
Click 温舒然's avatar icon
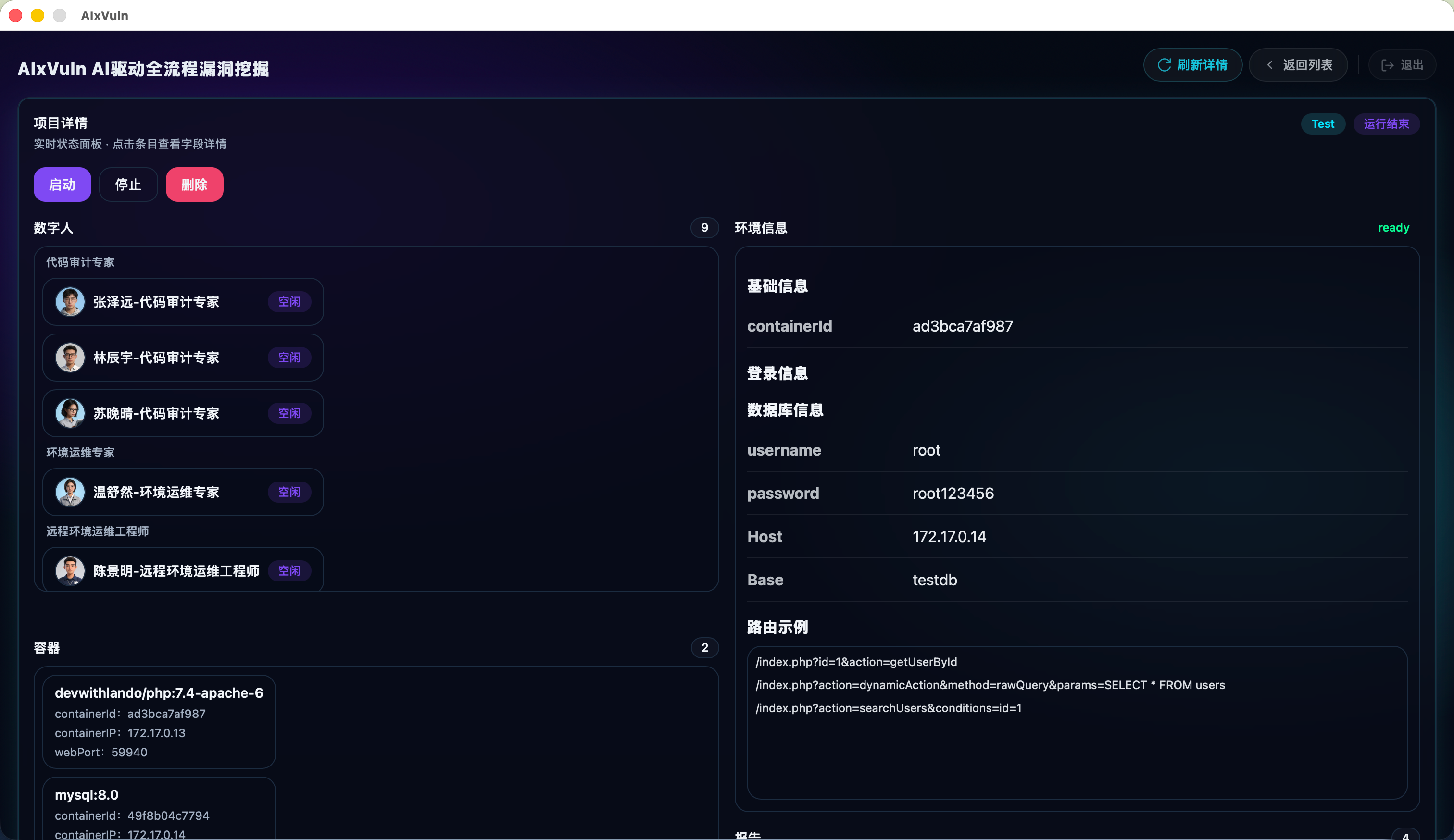point(70,492)
